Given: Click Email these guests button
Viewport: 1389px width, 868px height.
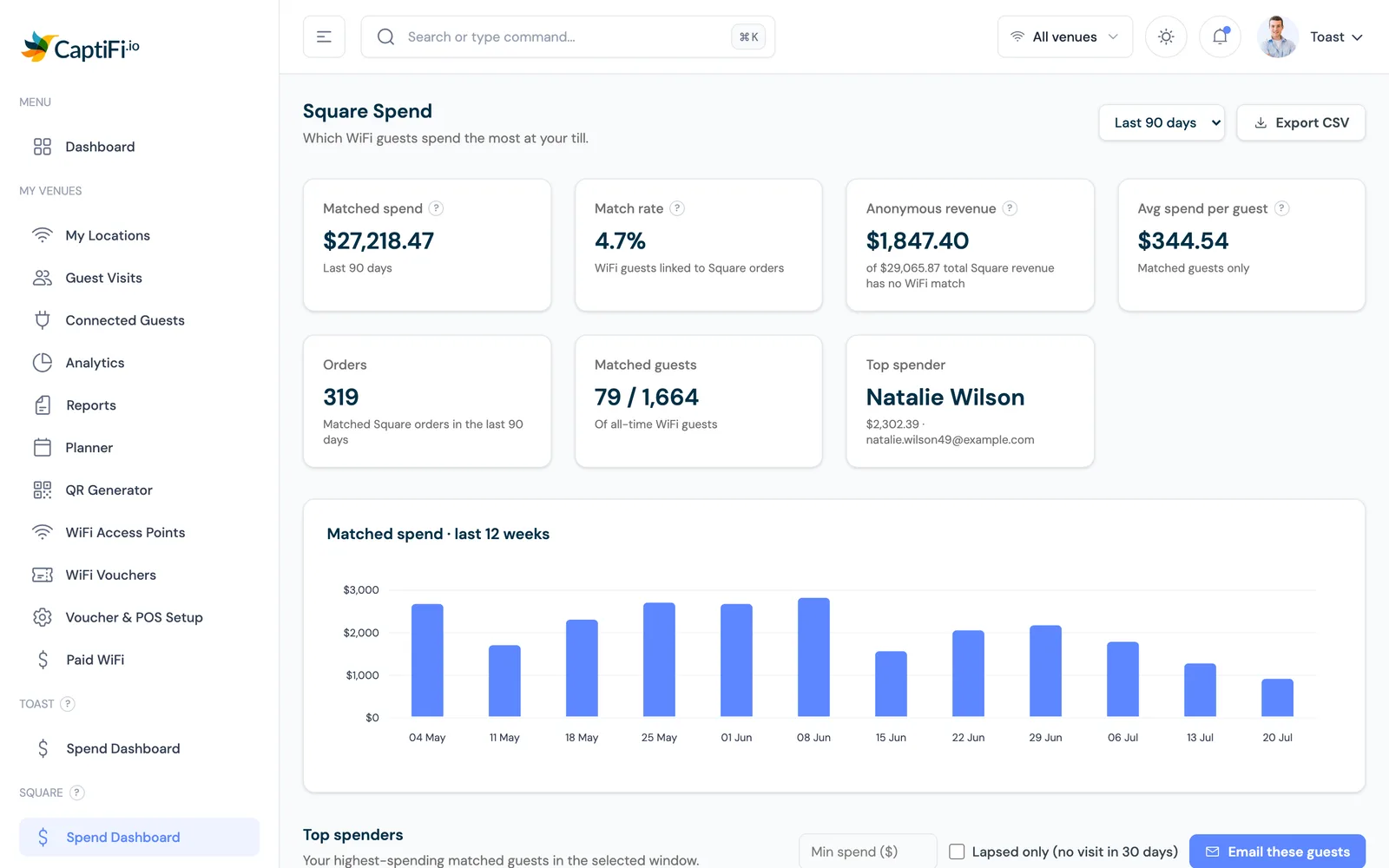Looking at the screenshot, I should point(1277,852).
